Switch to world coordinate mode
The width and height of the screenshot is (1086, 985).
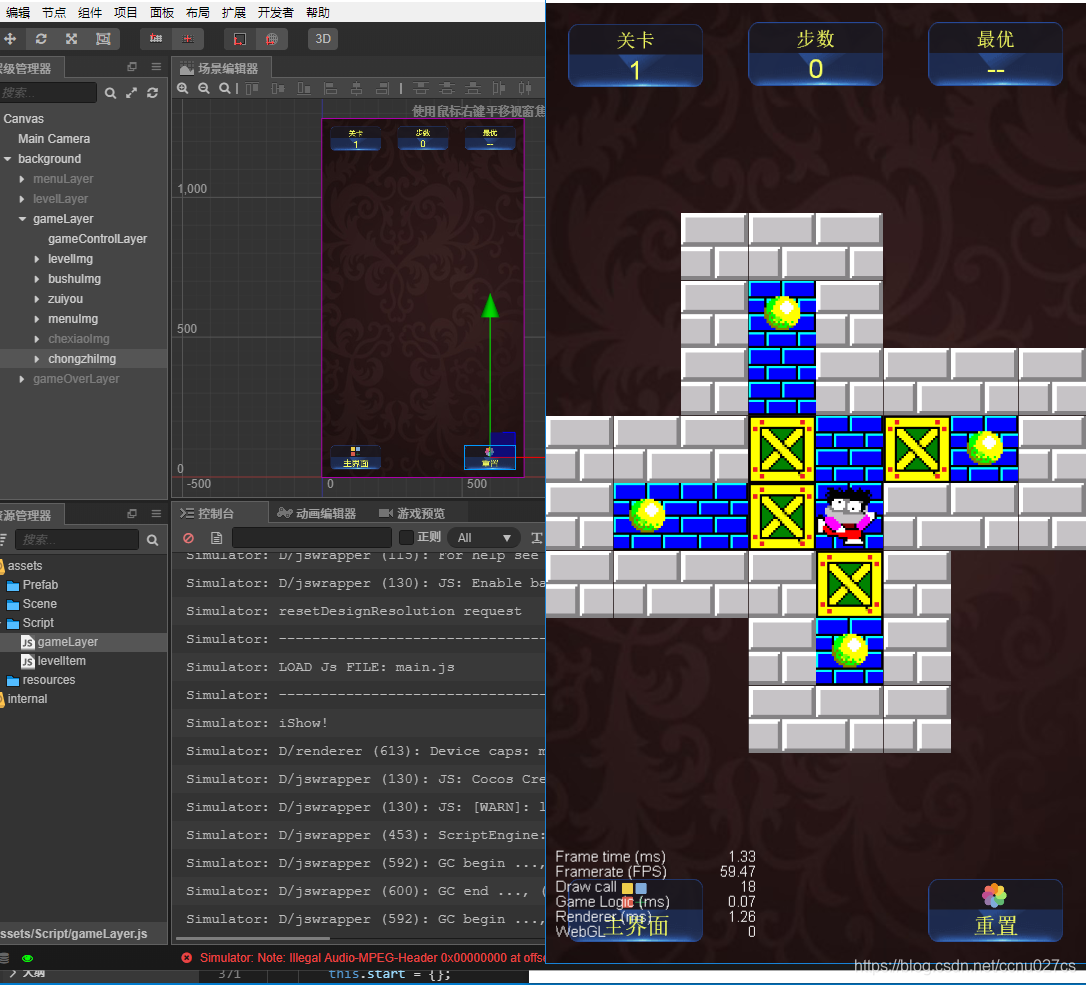272,39
